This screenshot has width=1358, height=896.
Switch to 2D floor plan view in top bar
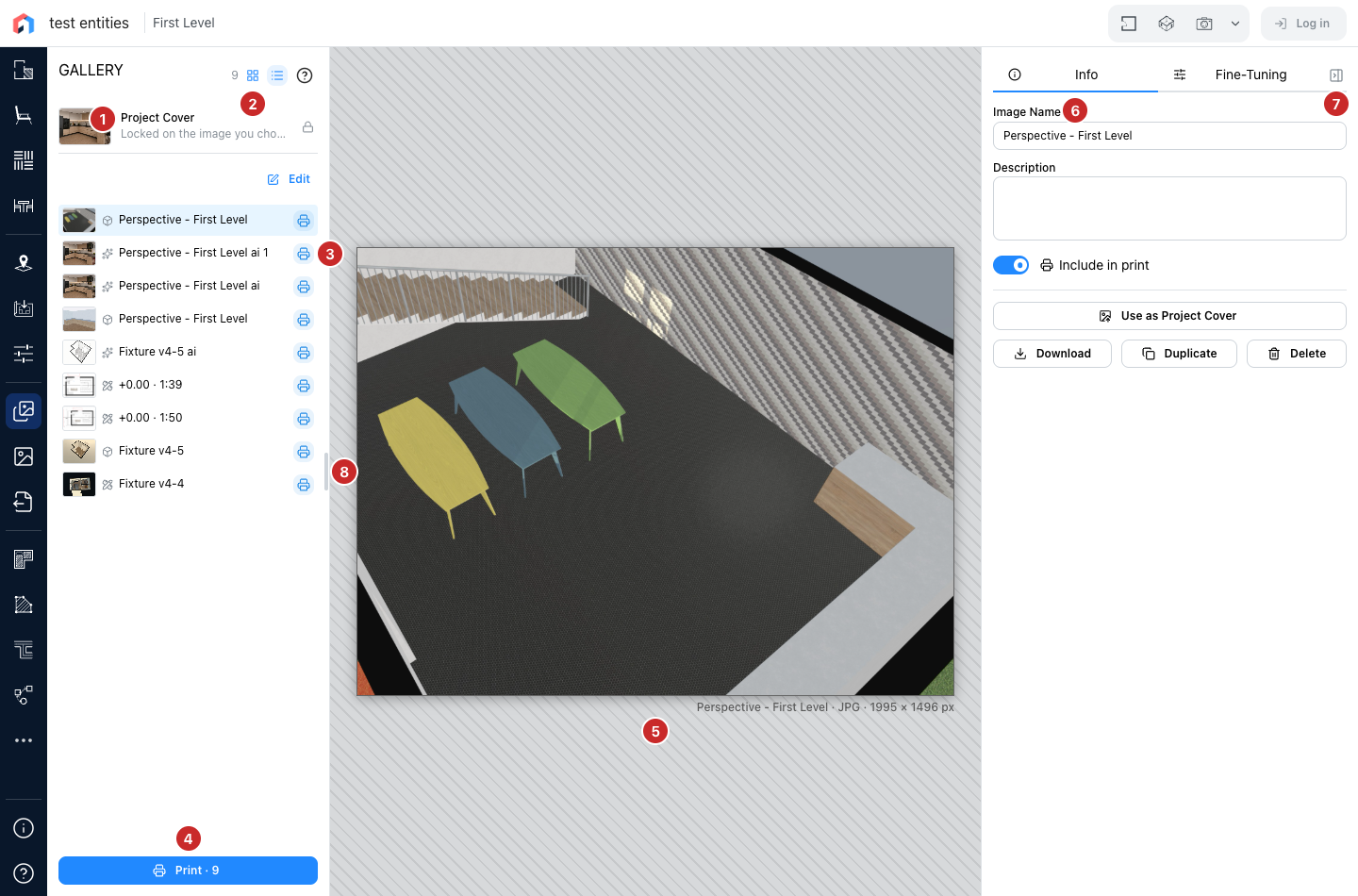click(1129, 24)
